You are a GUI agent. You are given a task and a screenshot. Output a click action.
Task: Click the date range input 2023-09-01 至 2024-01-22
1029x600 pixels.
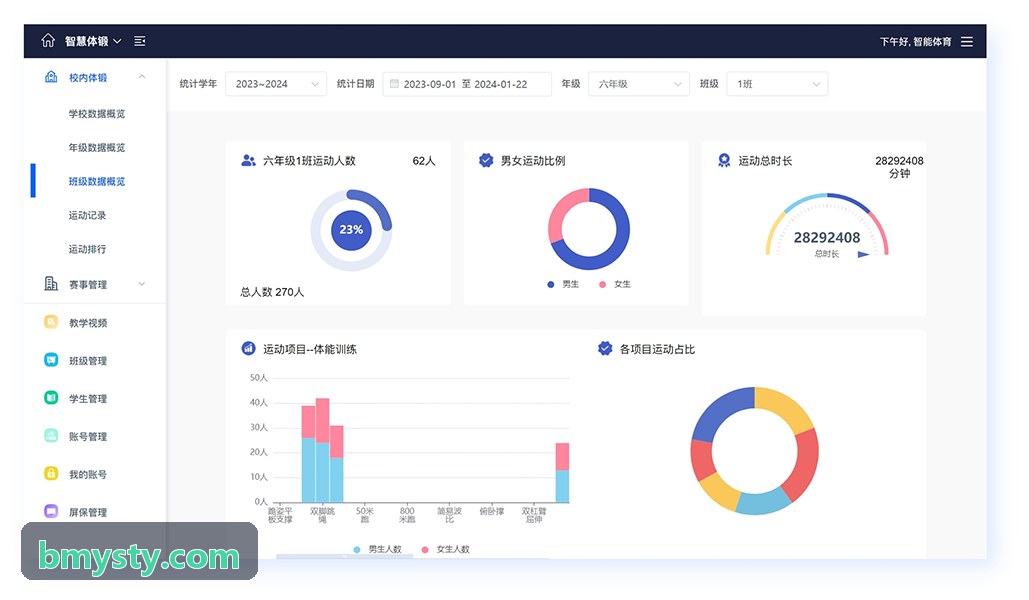click(x=467, y=84)
